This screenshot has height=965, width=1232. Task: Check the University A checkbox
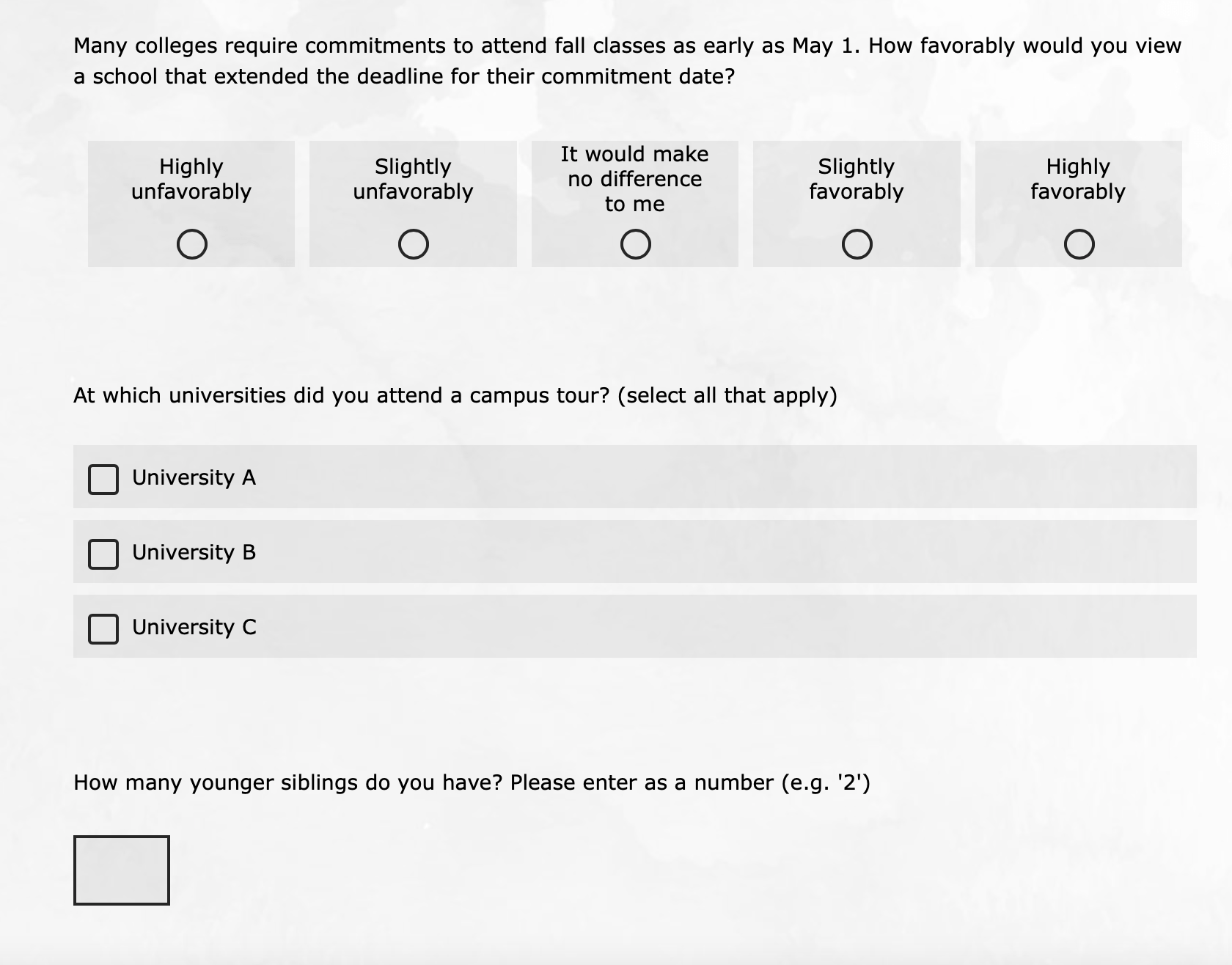pyautogui.click(x=103, y=479)
